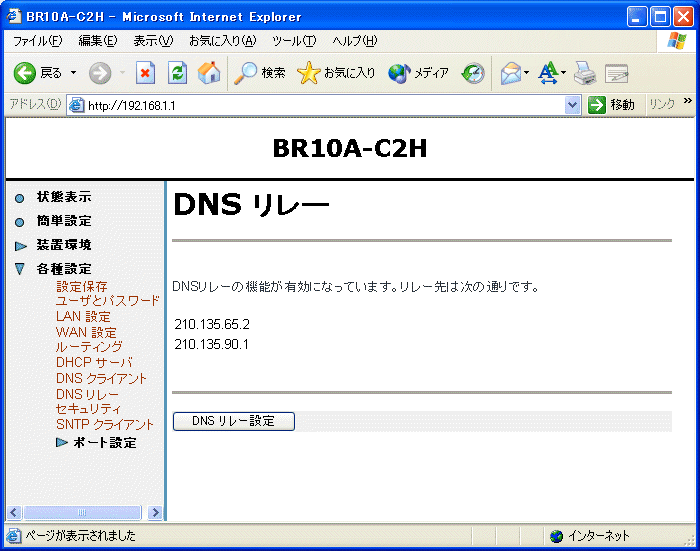The width and height of the screenshot is (700, 551).
Task: Open the DNS リレー sidebar link
Action: click(88, 394)
